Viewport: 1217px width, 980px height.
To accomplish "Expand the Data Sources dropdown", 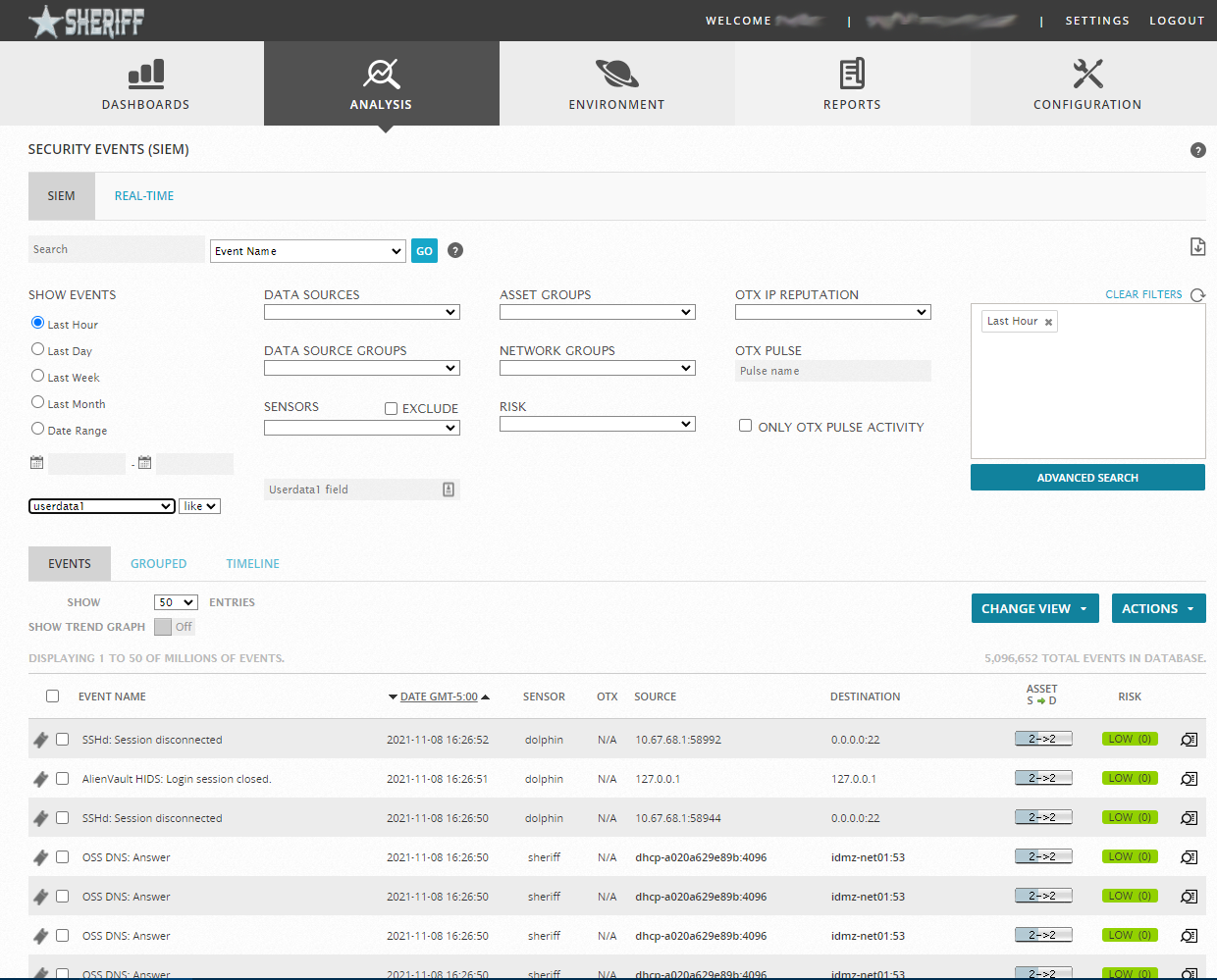I will point(361,312).
